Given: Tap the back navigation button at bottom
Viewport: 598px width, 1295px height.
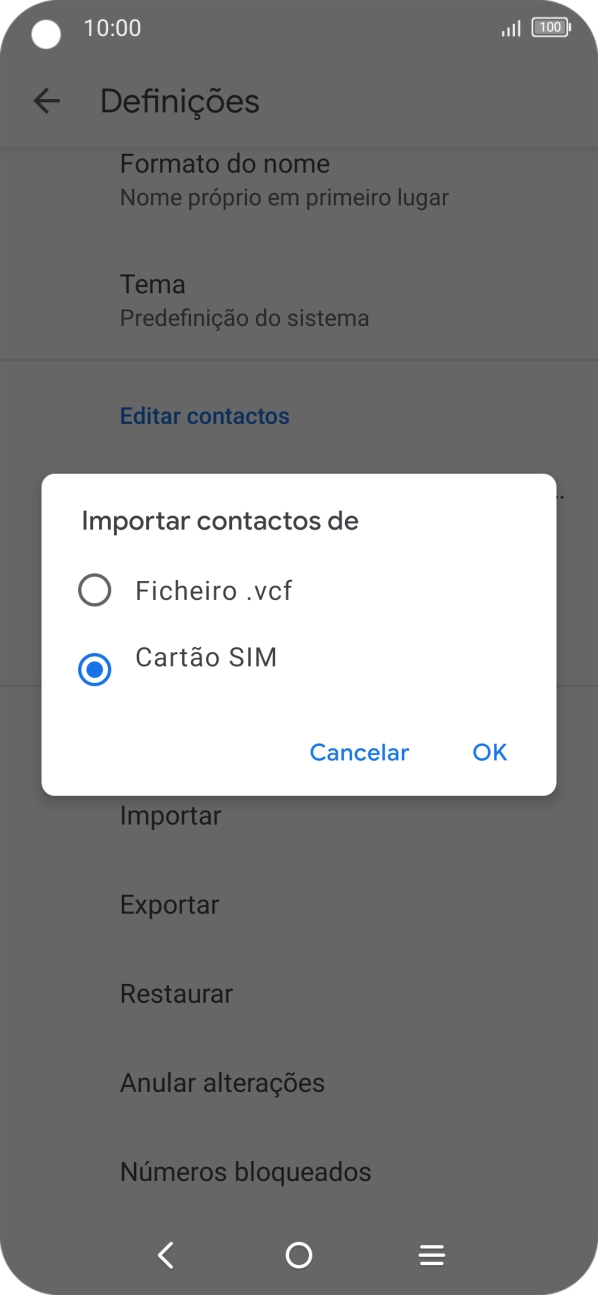Looking at the screenshot, I should (165, 1255).
